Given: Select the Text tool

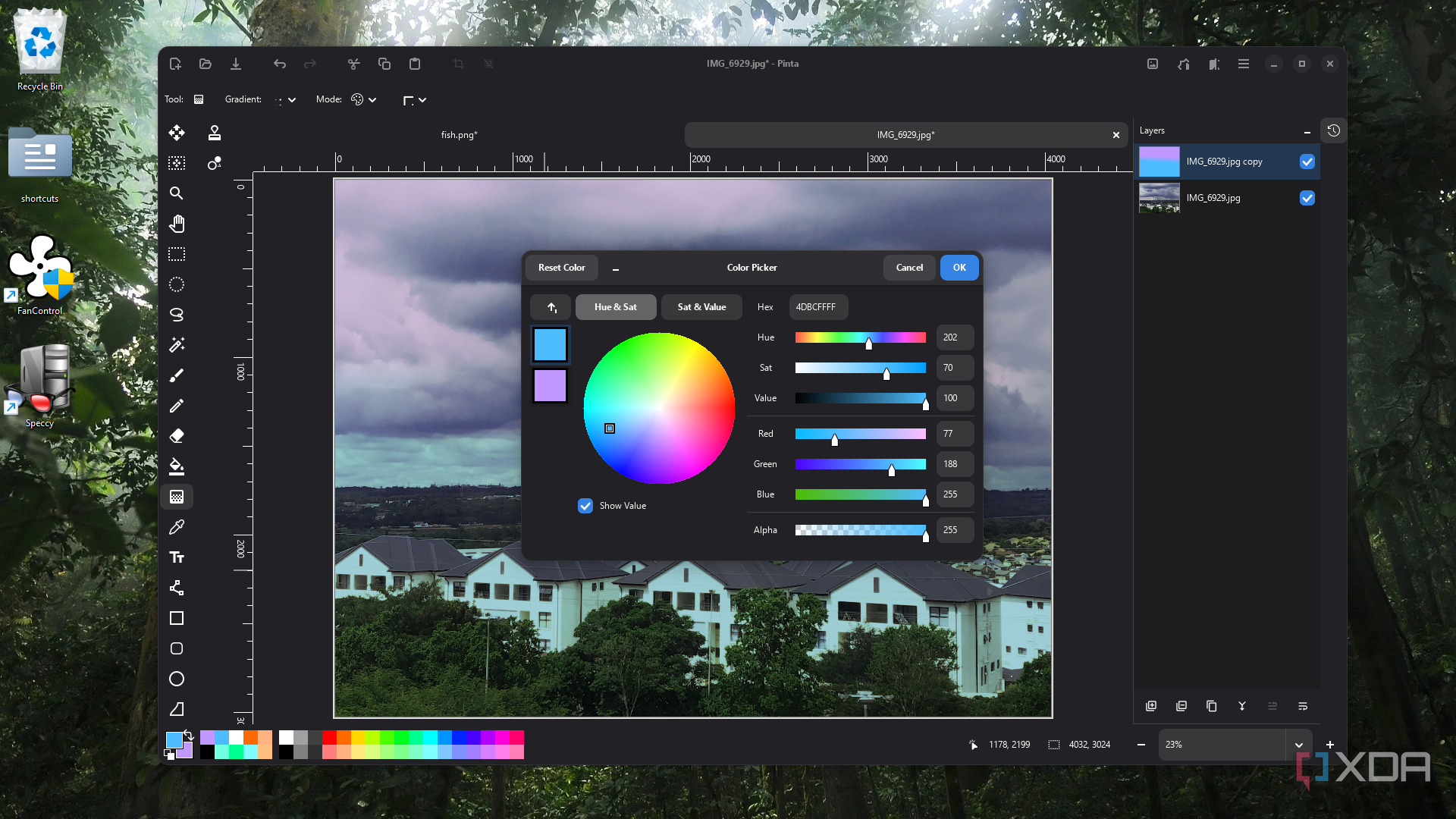Looking at the screenshot, I should point(177,557).
